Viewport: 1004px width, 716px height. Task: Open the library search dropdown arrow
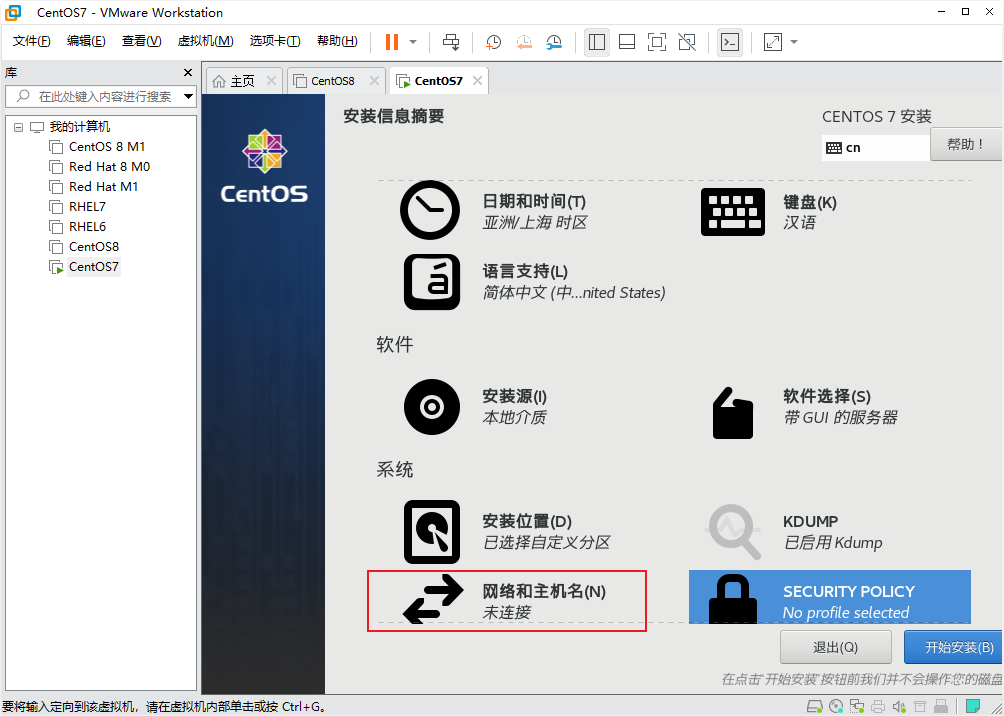pos(188,97)
